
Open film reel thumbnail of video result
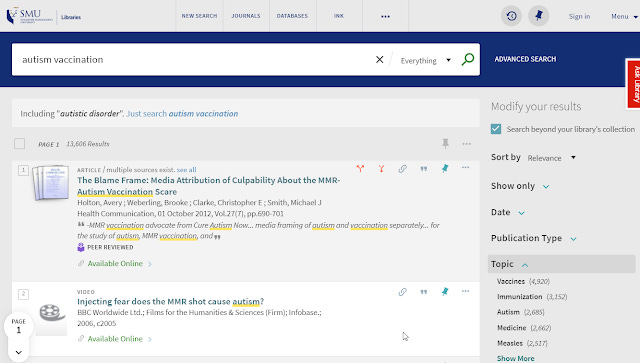click(x=51, y=313)
